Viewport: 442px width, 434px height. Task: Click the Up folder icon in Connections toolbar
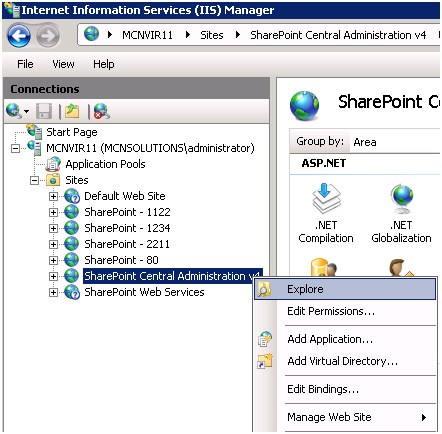[x=72, y=111]
